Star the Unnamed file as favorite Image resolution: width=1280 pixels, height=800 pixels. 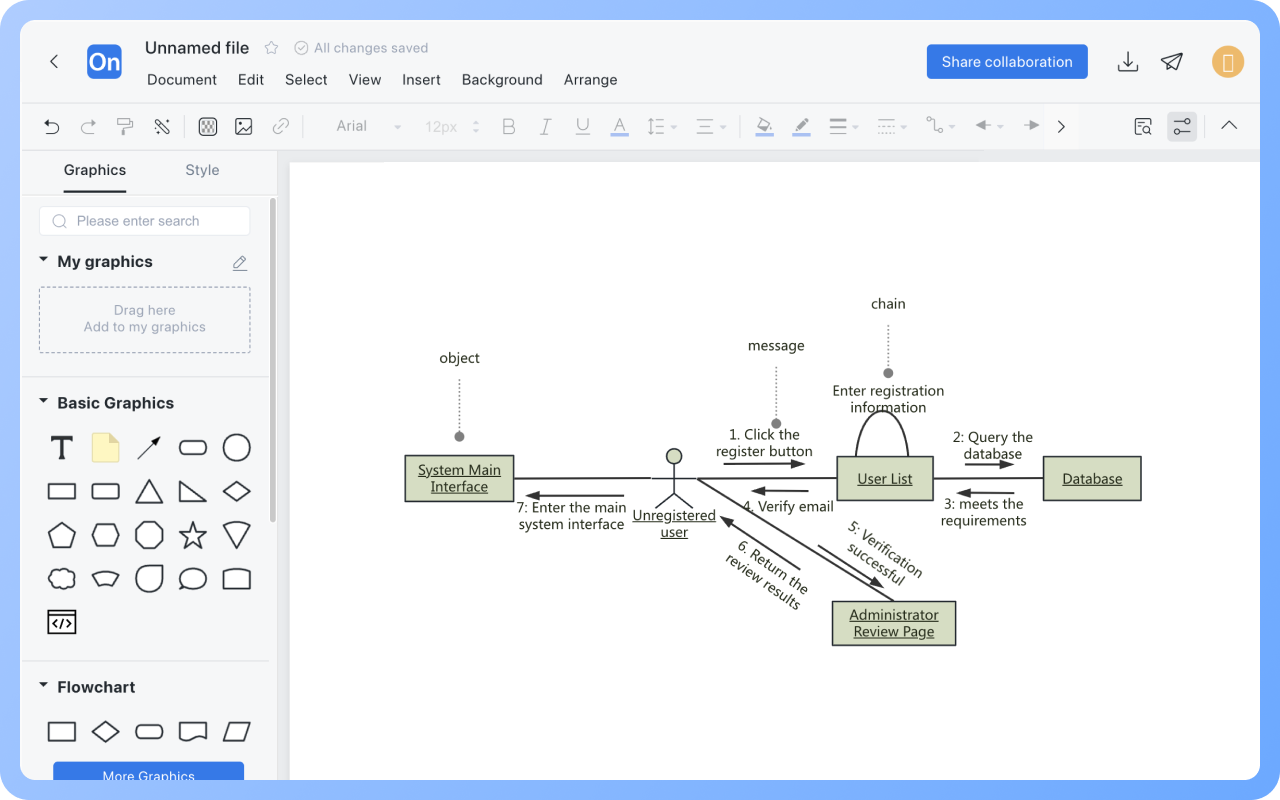click(x=271, y=48)
